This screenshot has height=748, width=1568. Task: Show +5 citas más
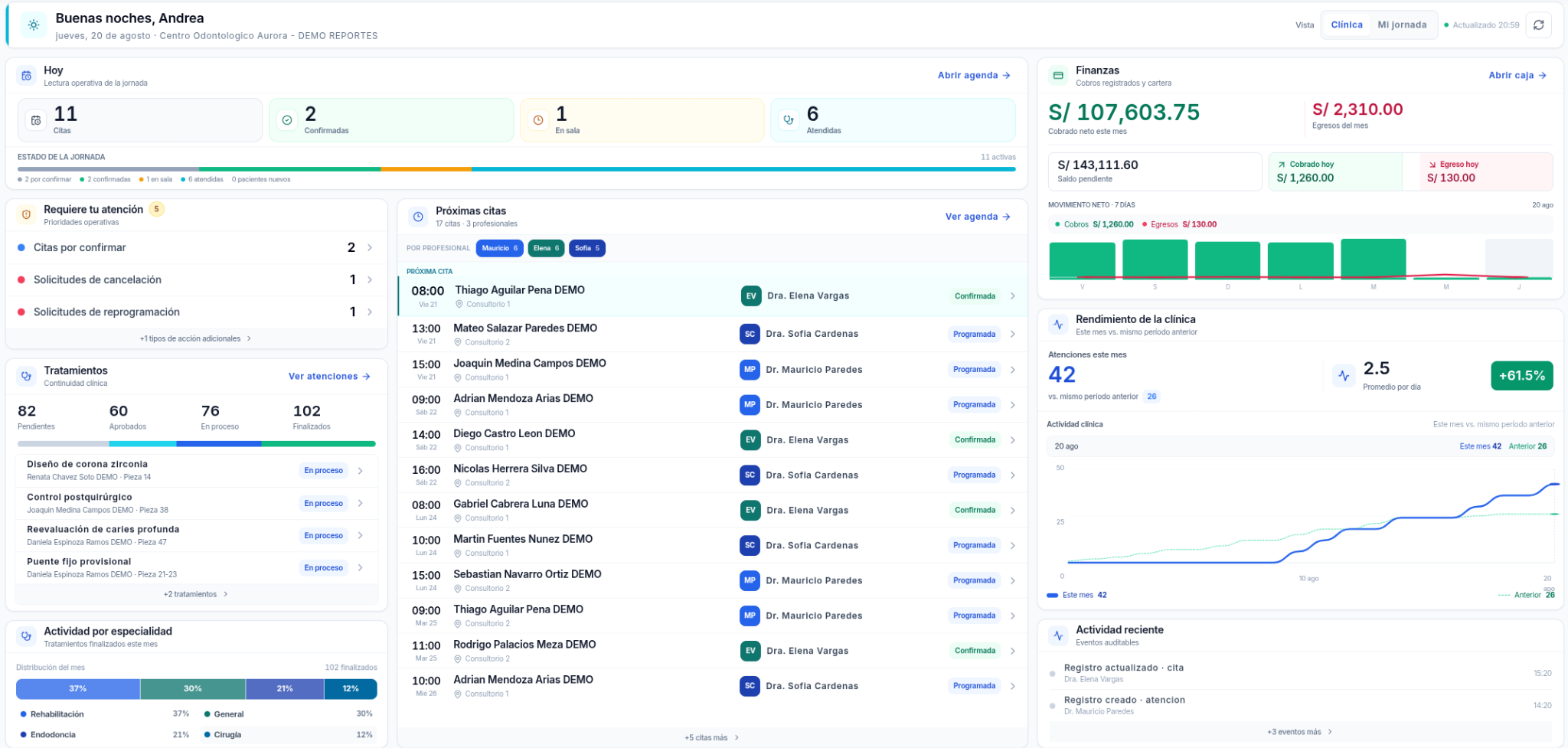(x=712, y=738)
